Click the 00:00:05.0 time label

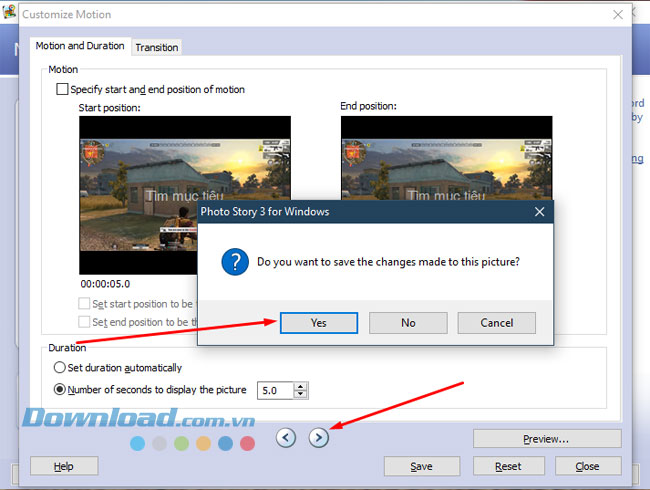(105, 284)
